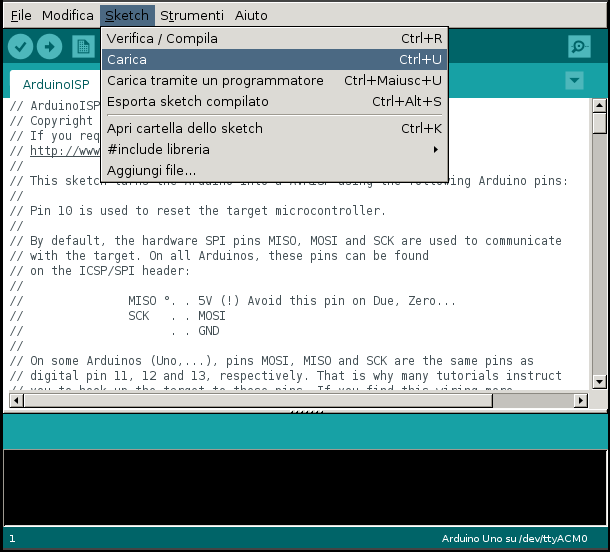Click the console divider drag handle
Viewport: 610px width, 552px height.
pyautogui.click(x=307, y=411)
